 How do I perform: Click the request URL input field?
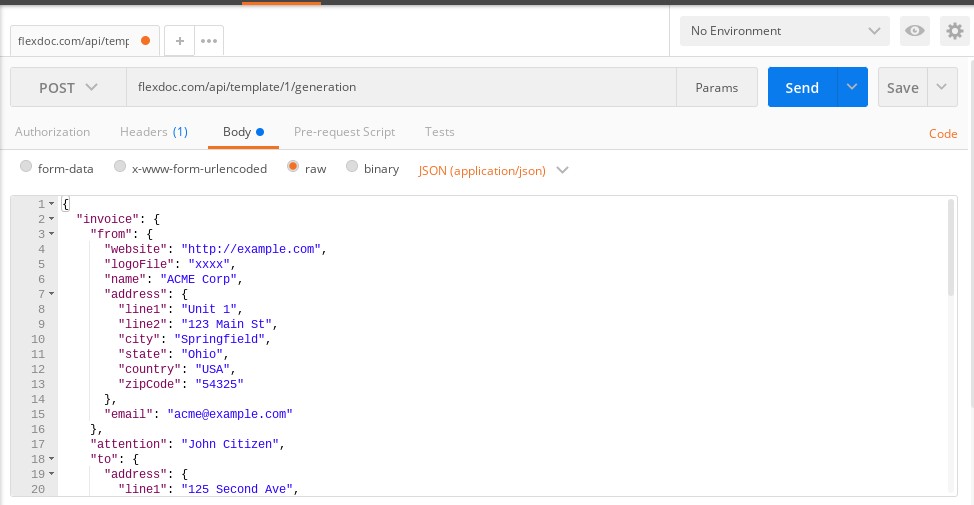tap(400, 87)
